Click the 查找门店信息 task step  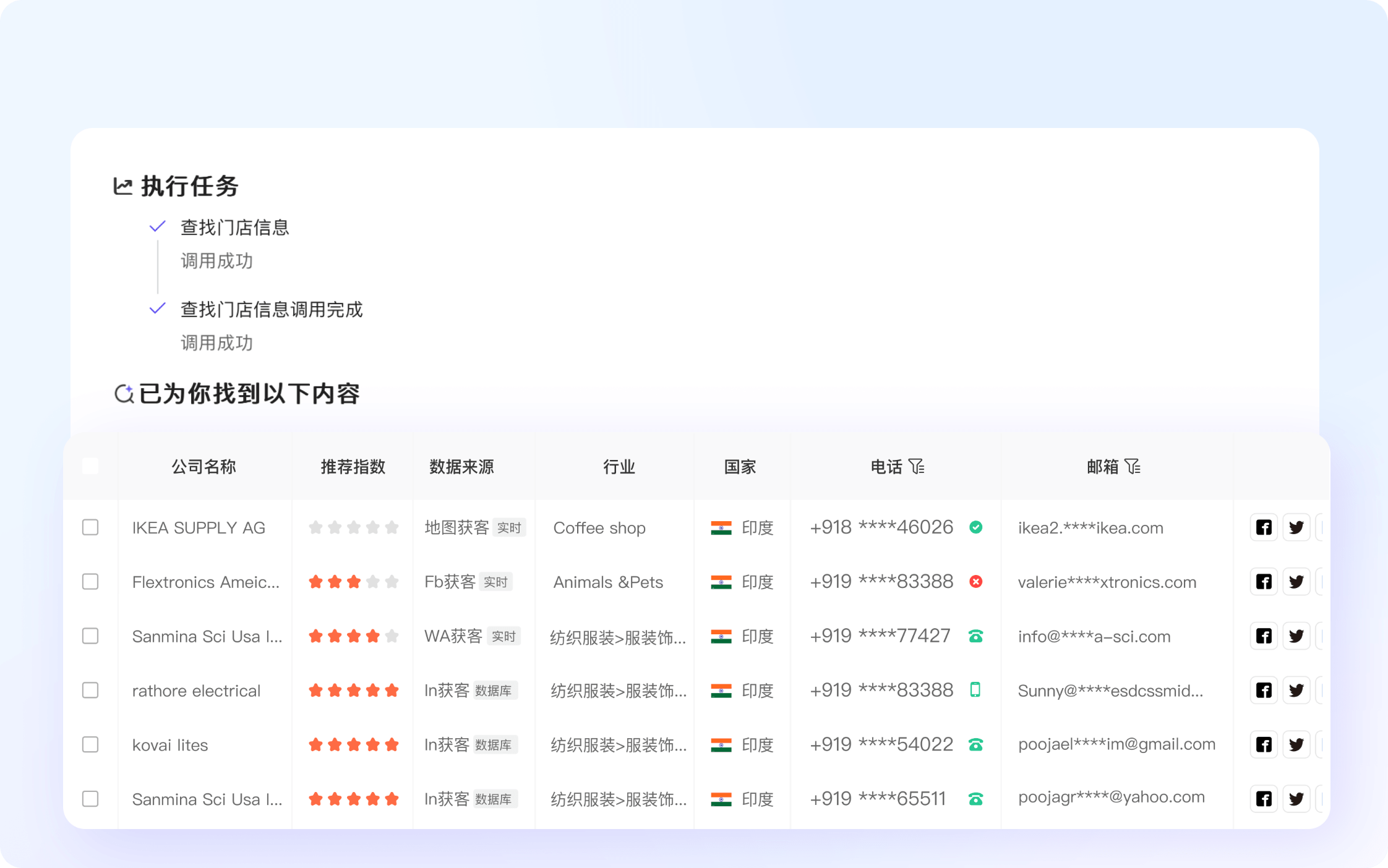234,228
